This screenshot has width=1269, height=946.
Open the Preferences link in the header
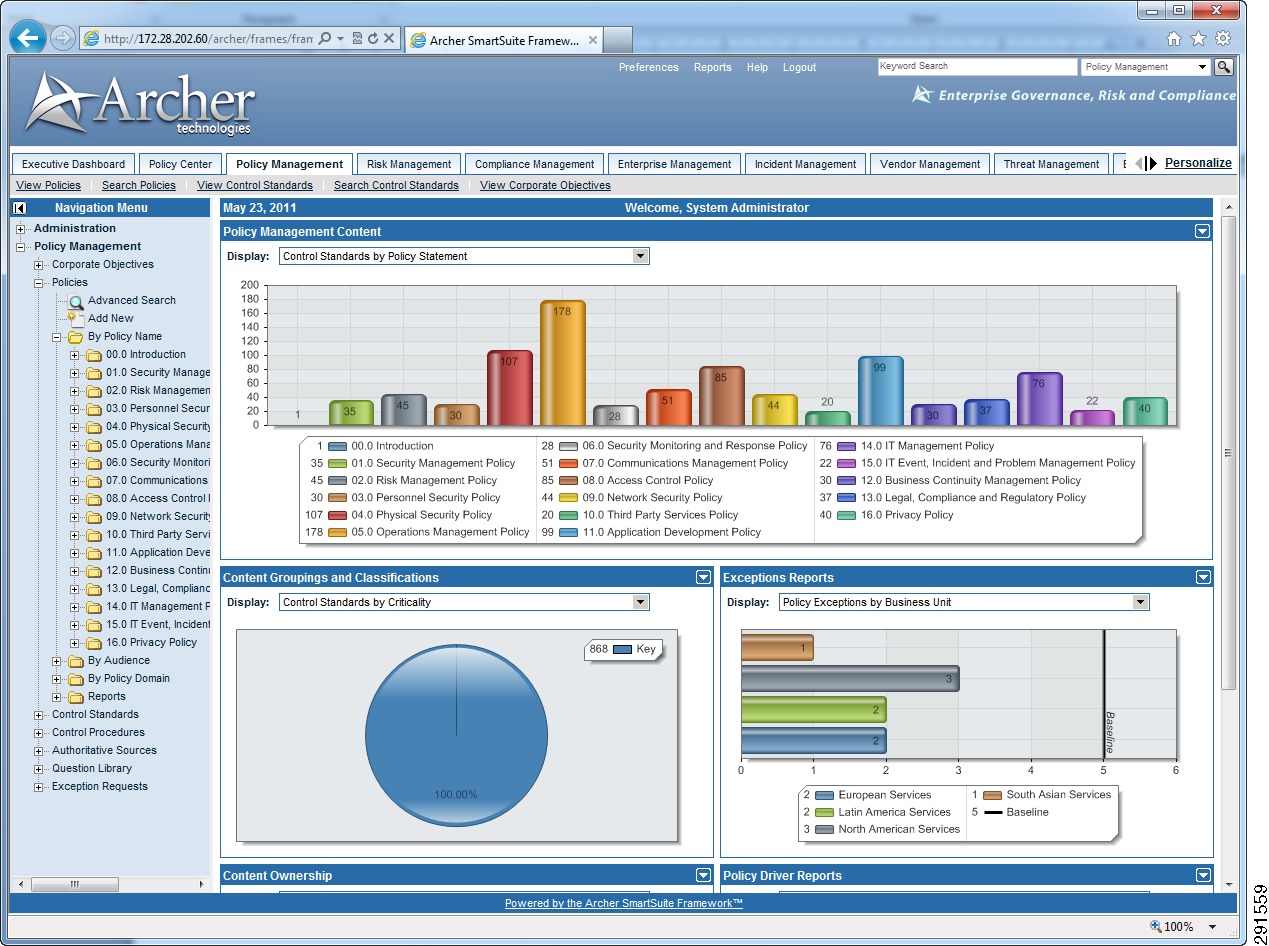point(649,67)
